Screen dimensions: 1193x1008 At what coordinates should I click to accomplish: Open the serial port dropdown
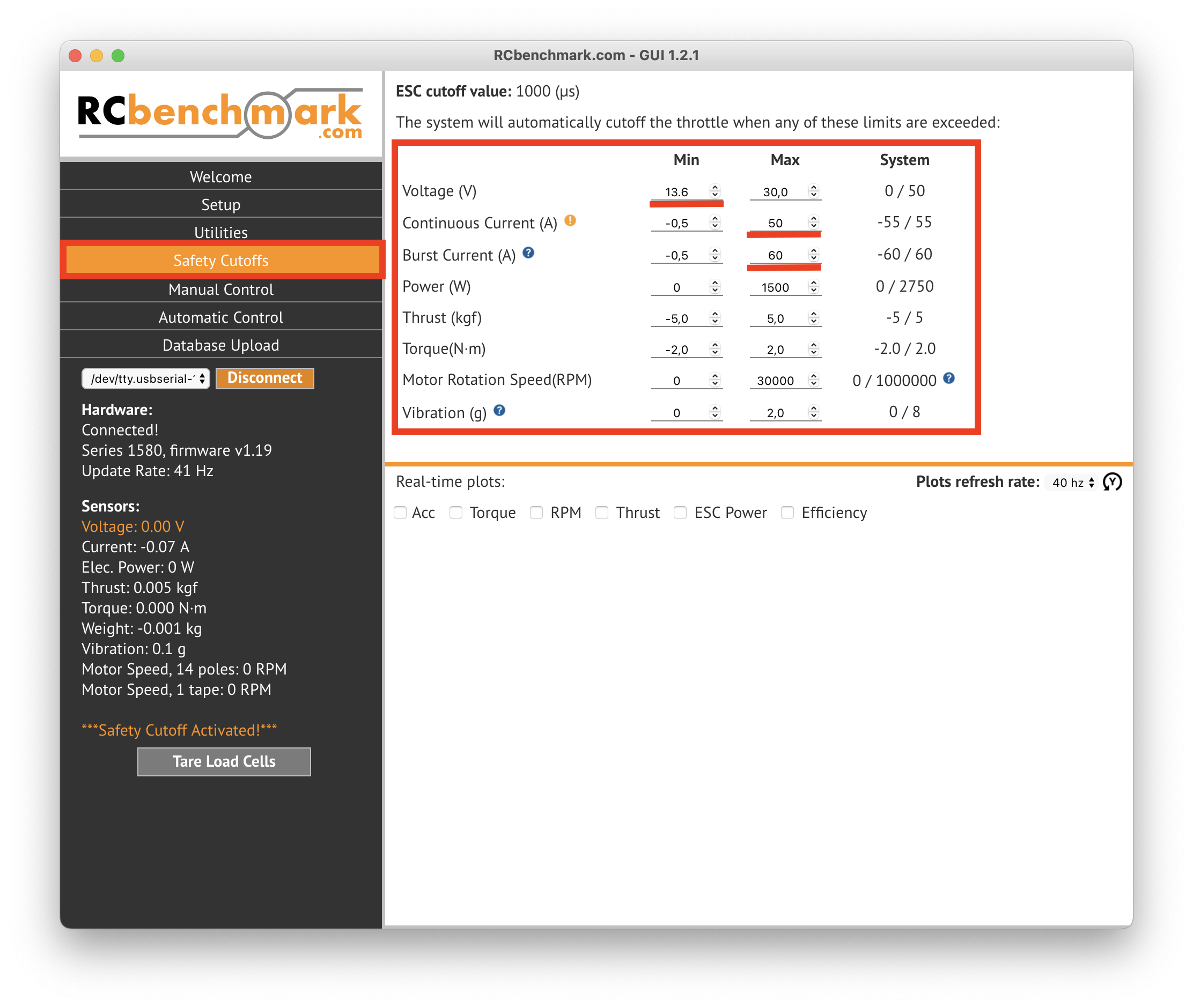[x=146, y=379]
